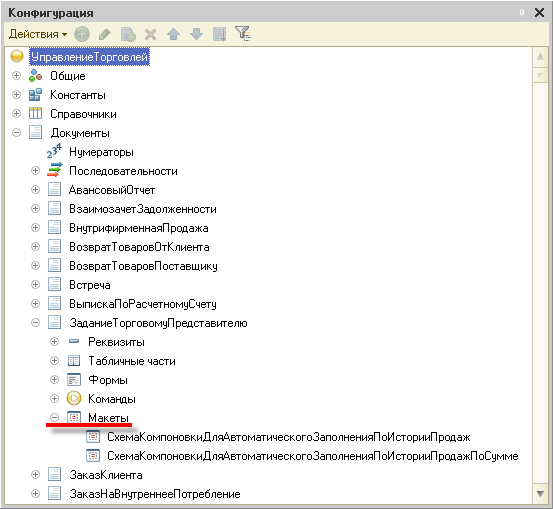
Task: Expand the Последовательности node
Action: 35,171
